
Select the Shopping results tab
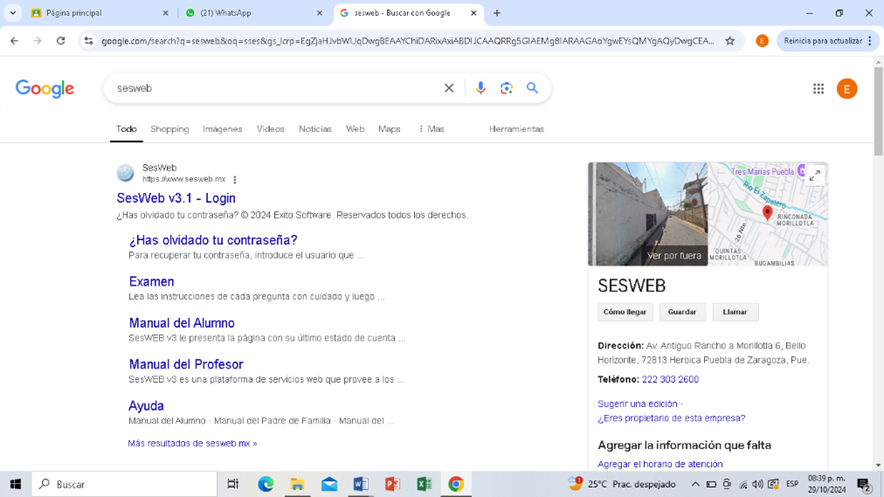coord(170,129)
